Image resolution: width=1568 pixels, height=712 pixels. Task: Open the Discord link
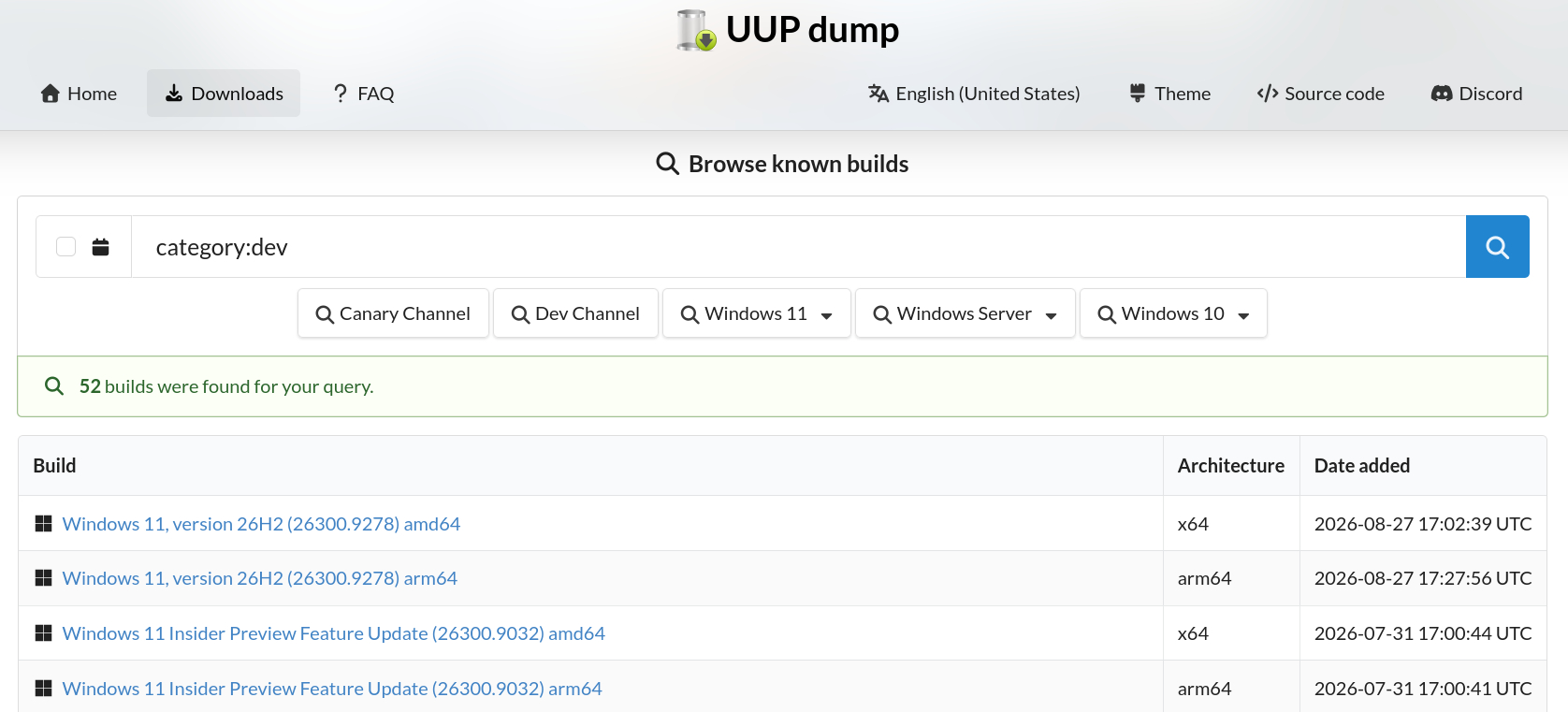(x=1477, y=94)
